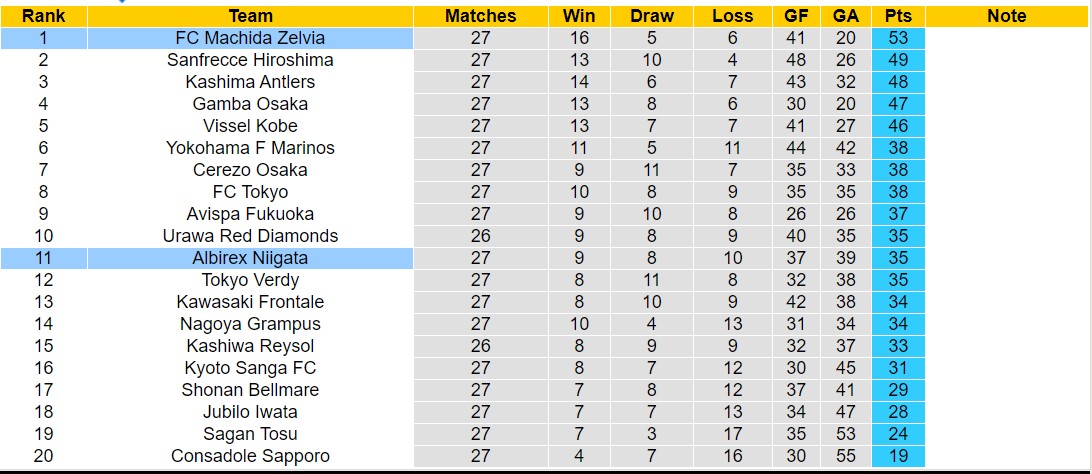Viewport: 1092px width, 474px height.
Task: Select Kashima Antlers in the standings
Action: tap(250, 82)
